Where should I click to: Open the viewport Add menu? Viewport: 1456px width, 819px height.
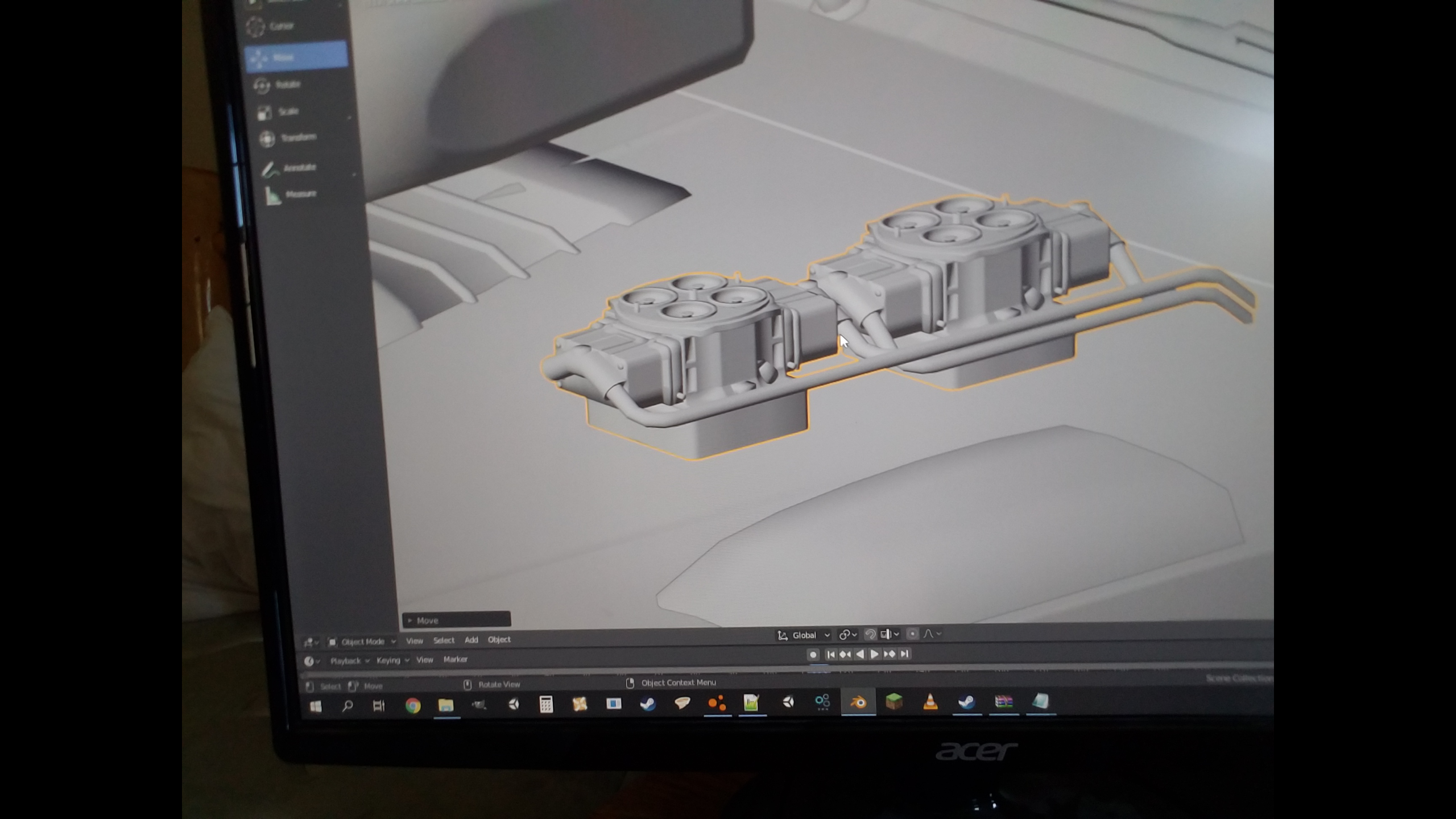(471, 640)
